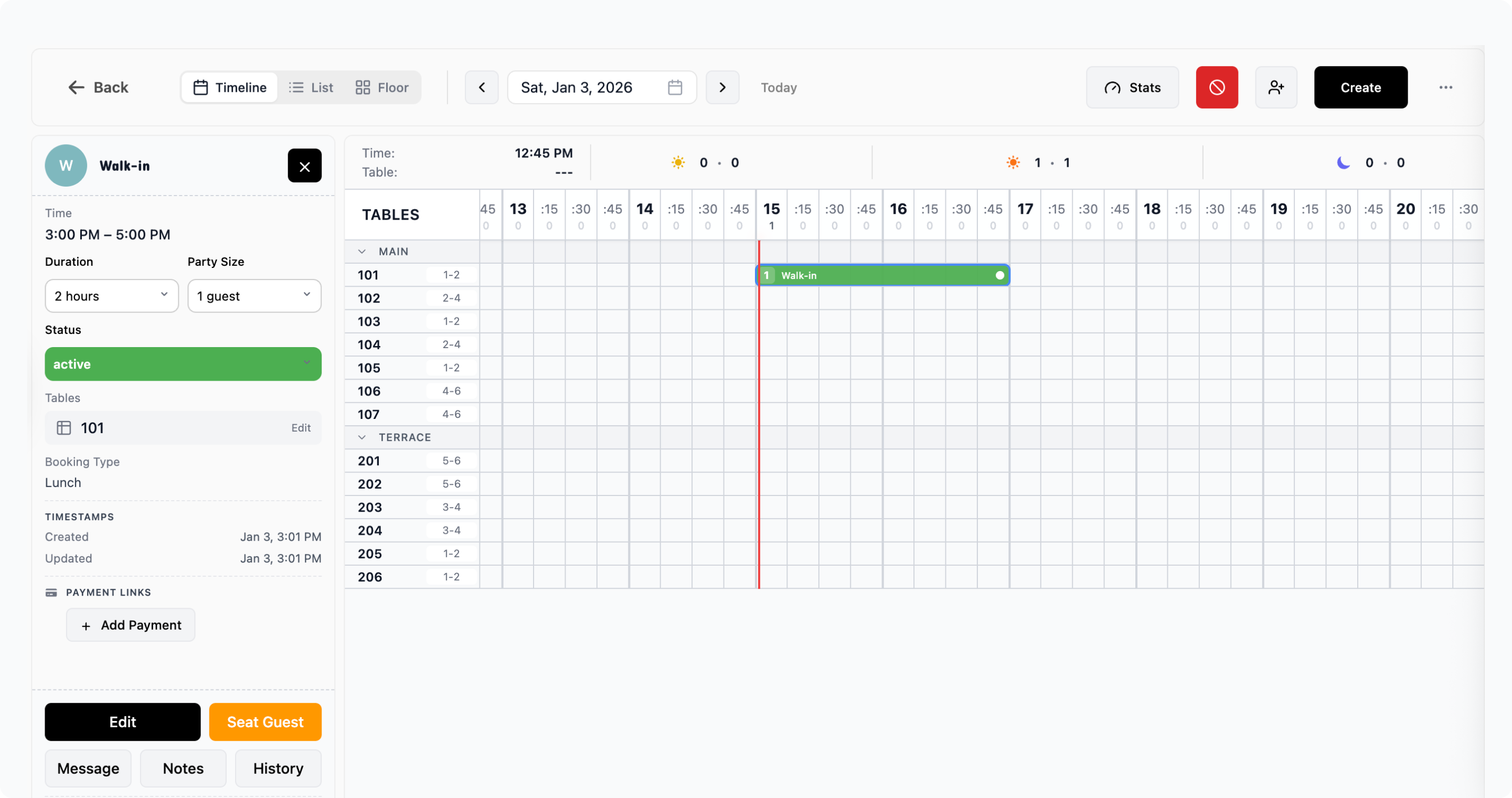Screen dimensions: 1512x798
Task: Collapse the MAIN tables section
Action: (x=362, y=251)
